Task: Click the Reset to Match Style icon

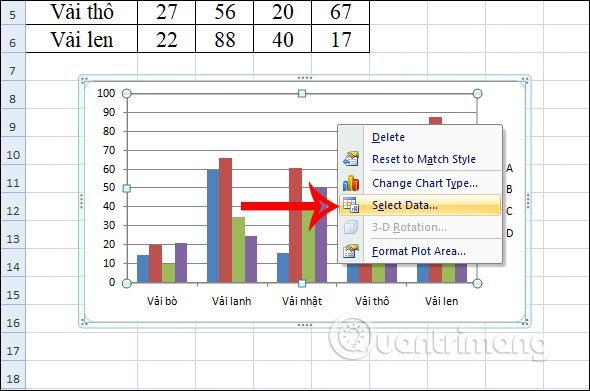Action: point(351,159)
